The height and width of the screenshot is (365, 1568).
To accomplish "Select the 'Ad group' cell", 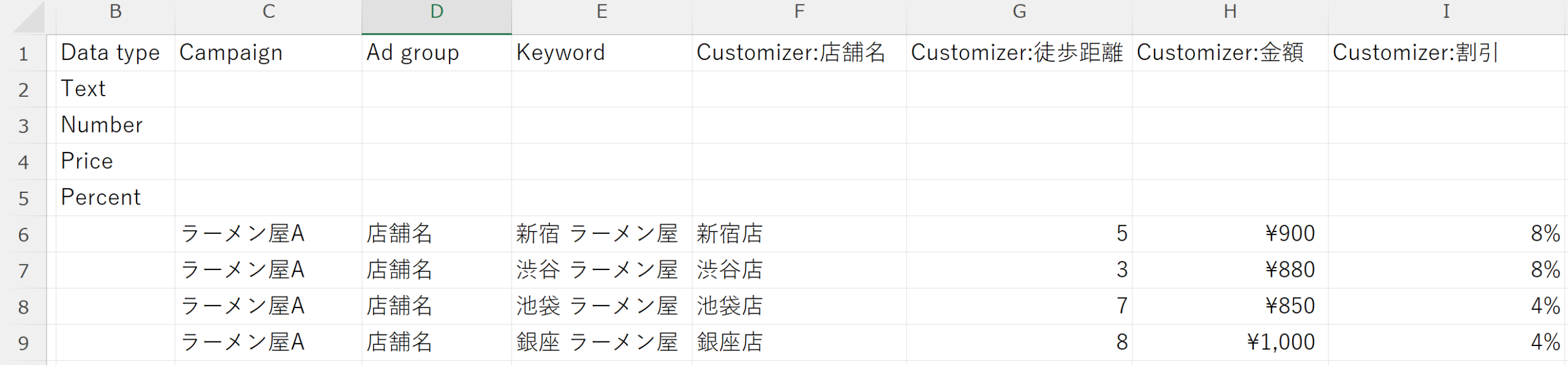I will coord(436,53).
